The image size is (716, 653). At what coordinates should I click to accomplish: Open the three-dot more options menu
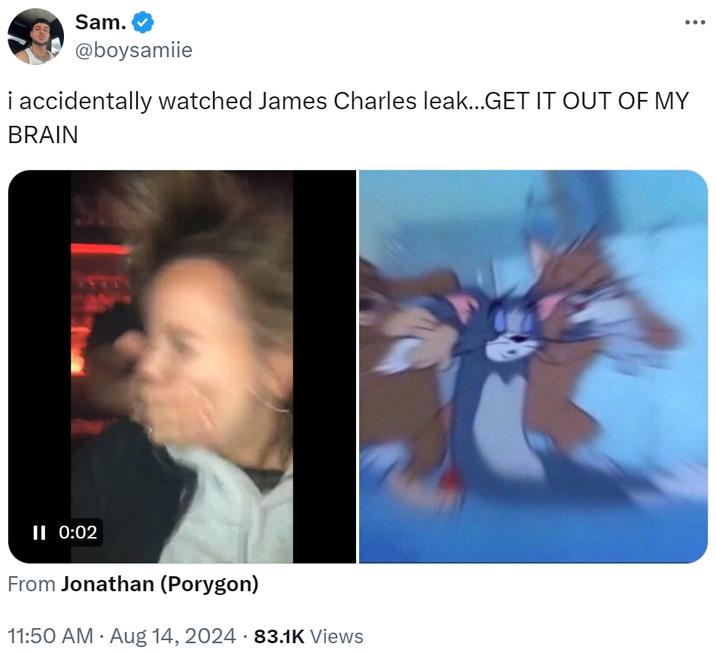coord(695,22)
